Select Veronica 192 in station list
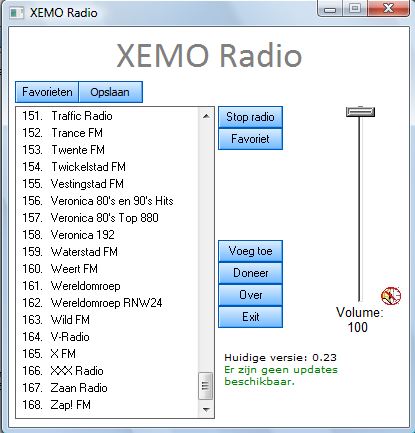This screenshot has height=433, width=415. 107,235
